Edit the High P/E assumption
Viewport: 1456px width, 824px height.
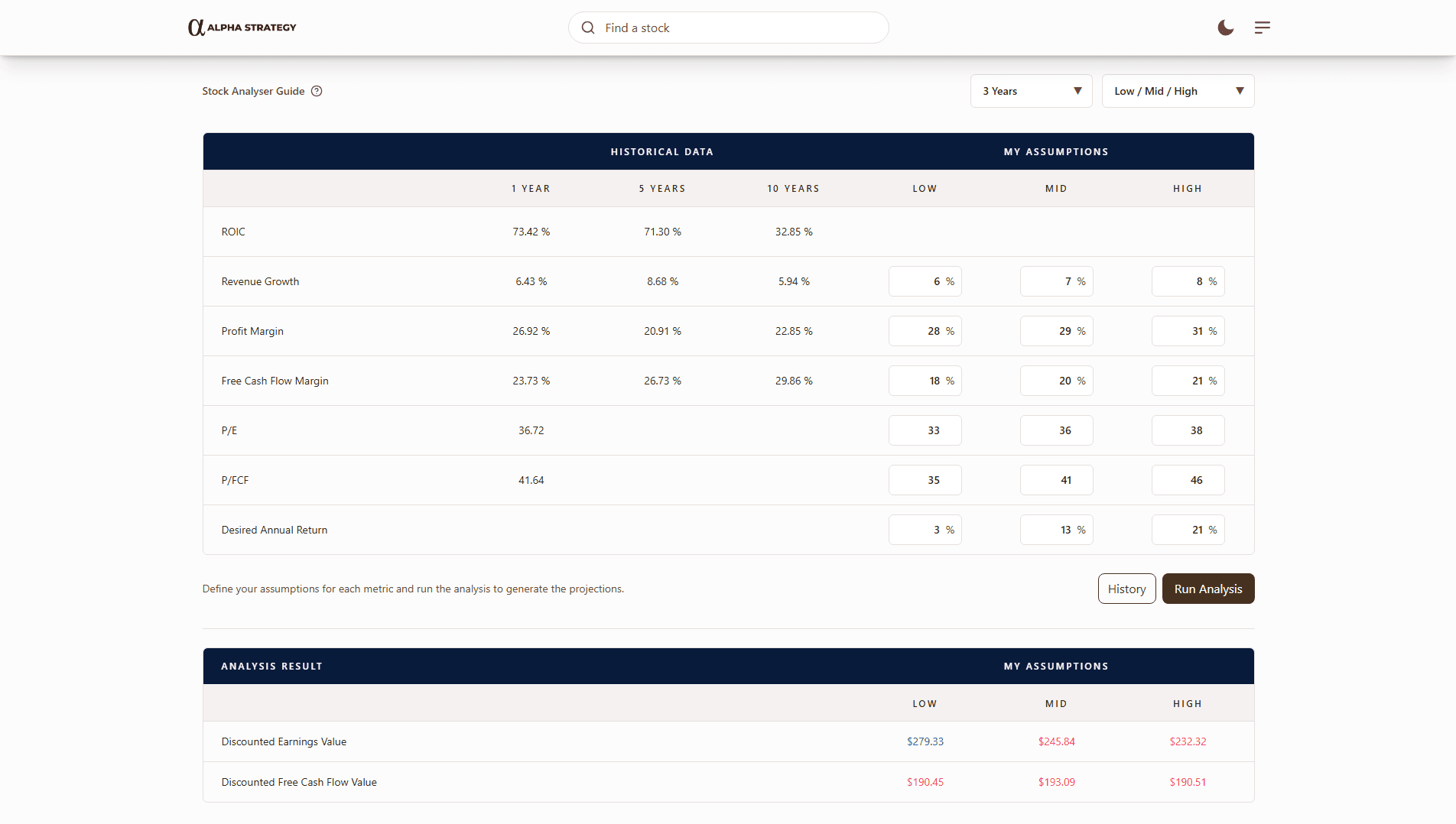1188,430
